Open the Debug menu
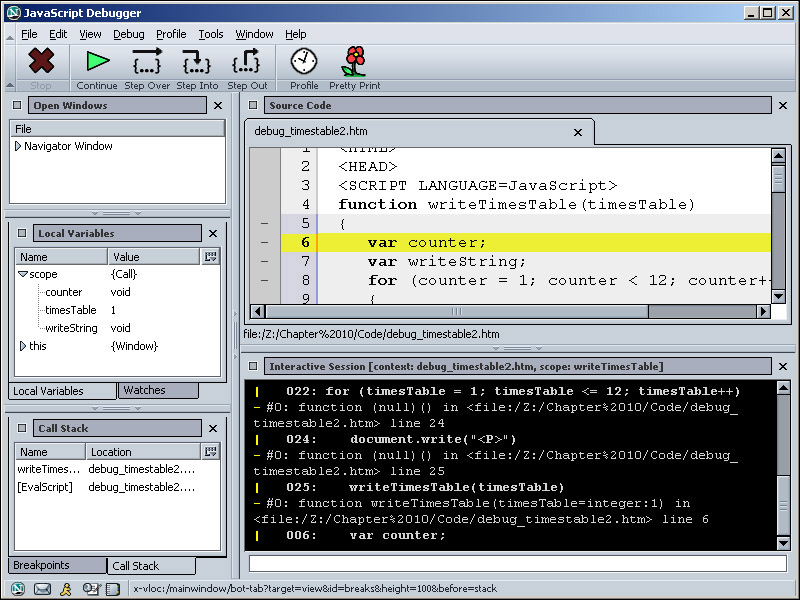This screenshot has width=800, height=600. tap(128, 34)
